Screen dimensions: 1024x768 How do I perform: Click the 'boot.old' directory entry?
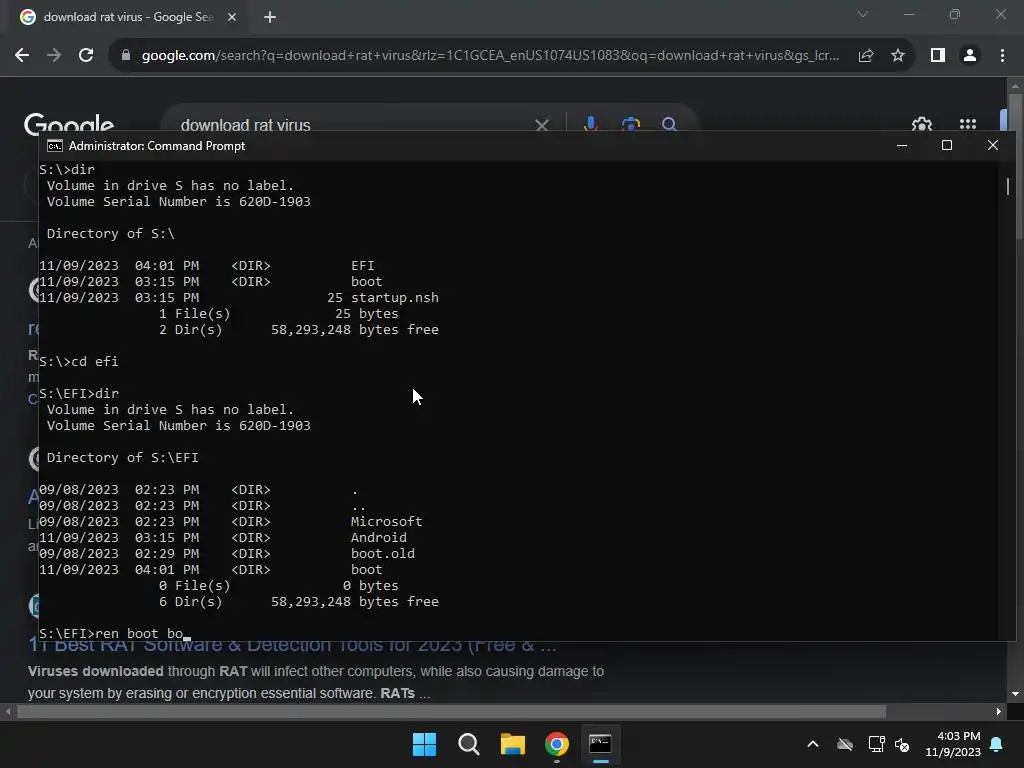point(382,554)
